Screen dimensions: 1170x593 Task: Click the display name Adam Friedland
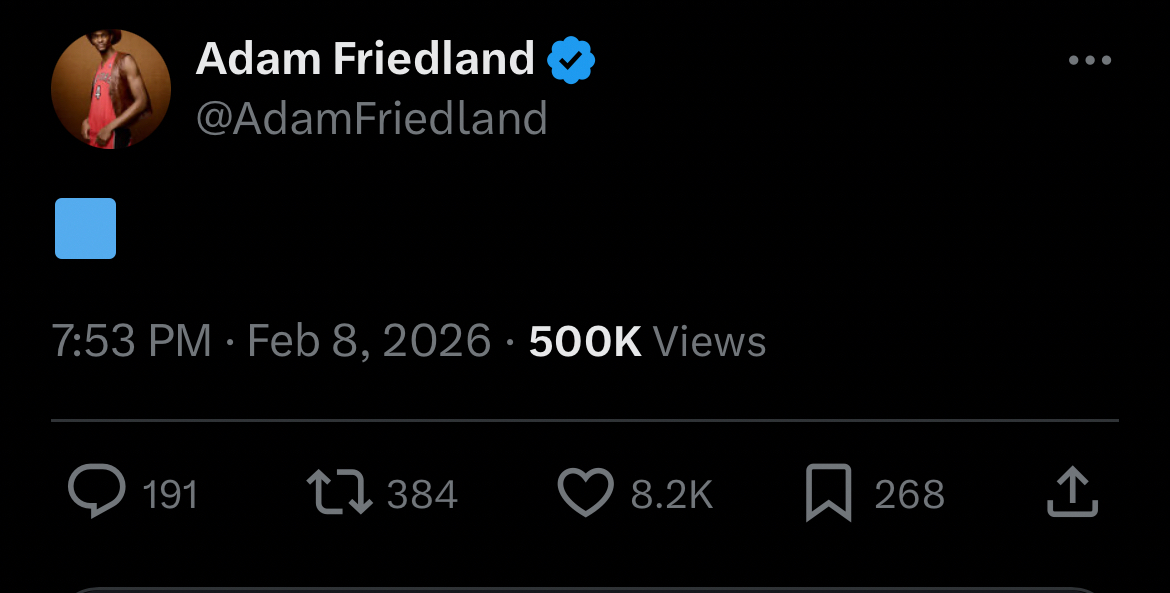click(365, 59)
